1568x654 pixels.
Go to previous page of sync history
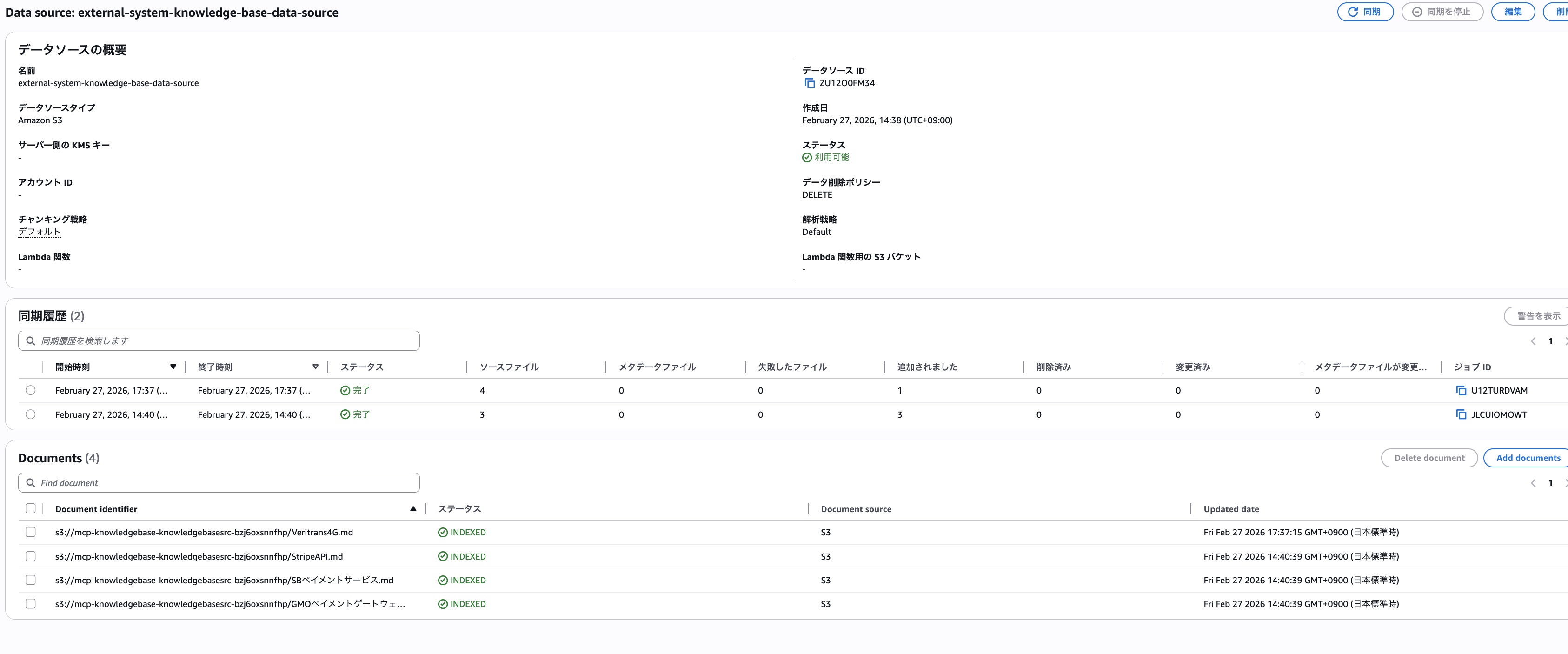click(x=1533, y=341)
